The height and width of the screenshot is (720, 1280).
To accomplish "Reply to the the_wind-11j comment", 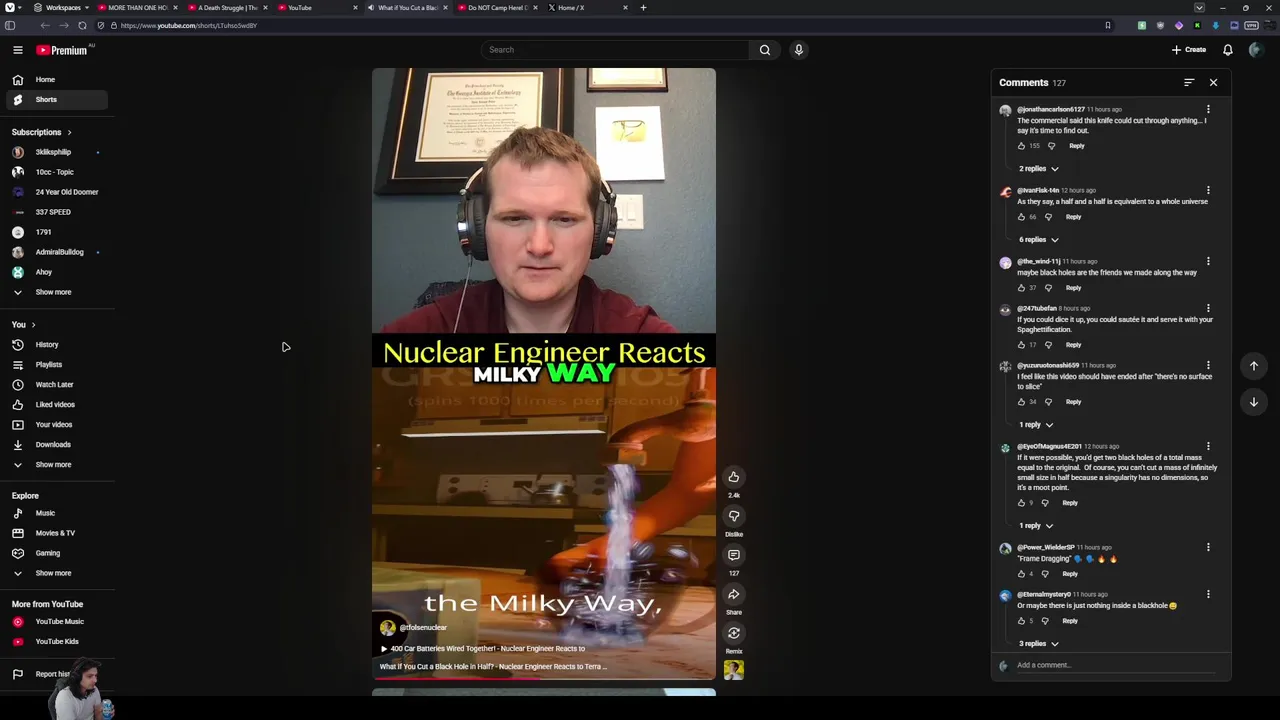I will [x=1073, y=288].
